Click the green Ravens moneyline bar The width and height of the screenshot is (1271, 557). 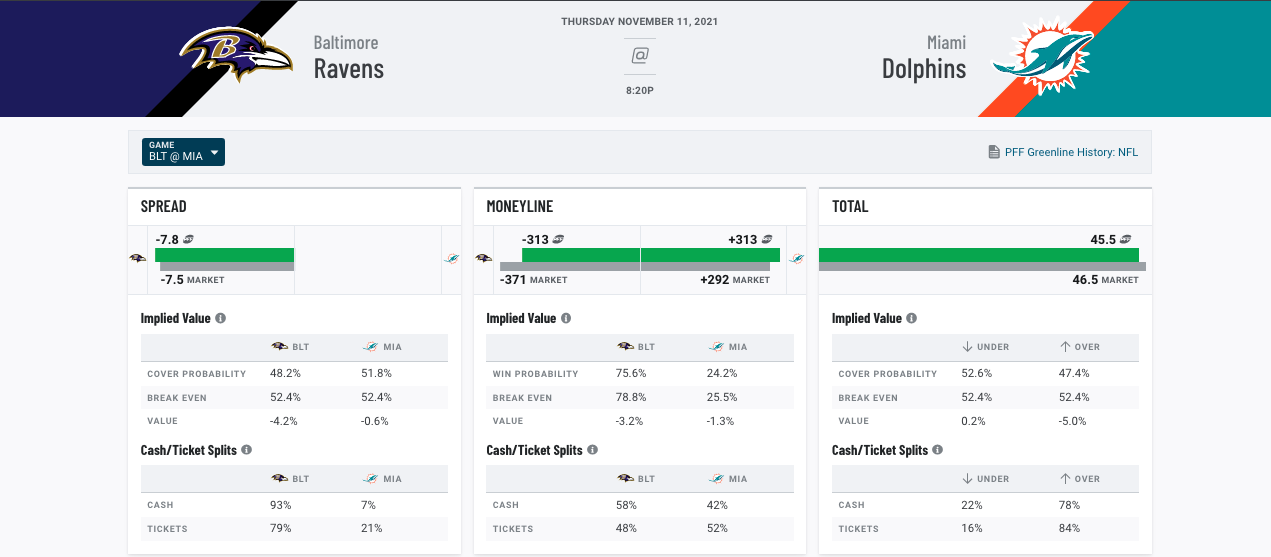580,255
